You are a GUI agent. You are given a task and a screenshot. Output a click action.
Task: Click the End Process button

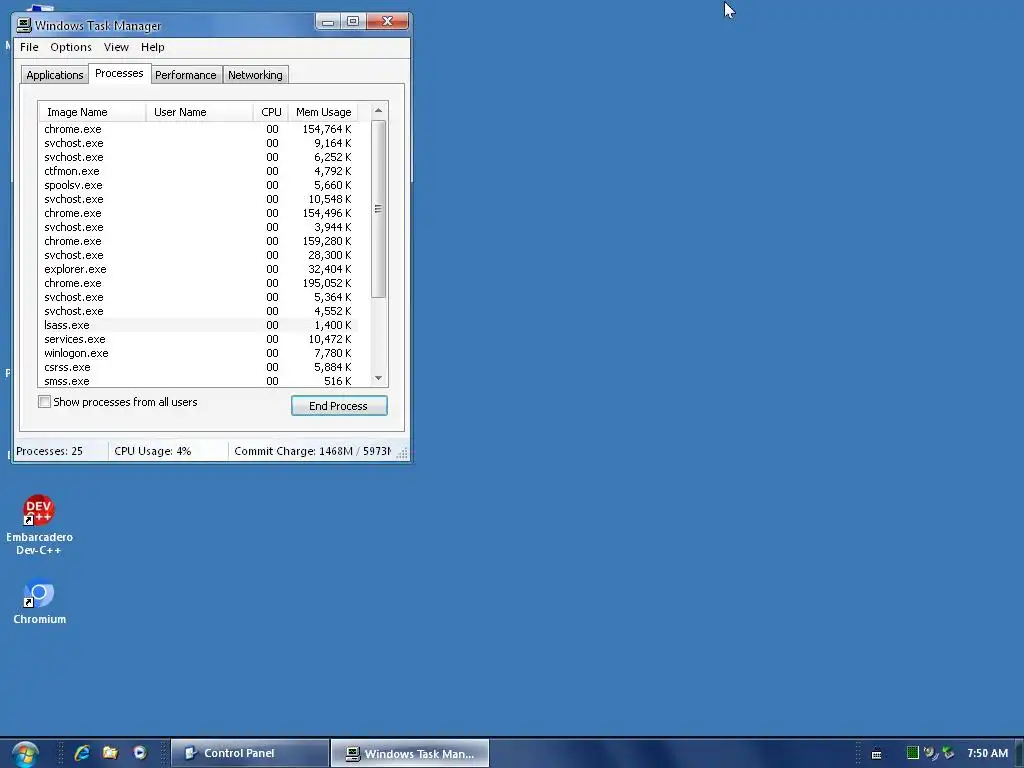(339, 406)
